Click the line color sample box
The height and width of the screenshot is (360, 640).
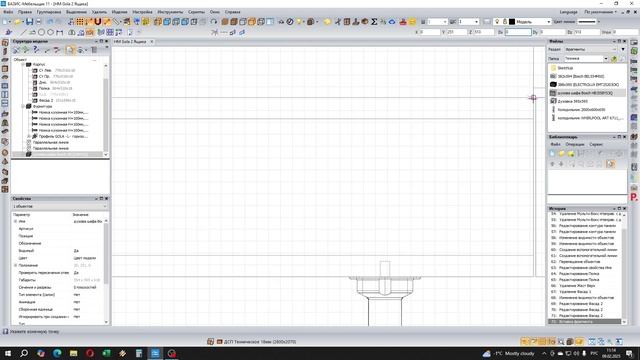[587, 22]
